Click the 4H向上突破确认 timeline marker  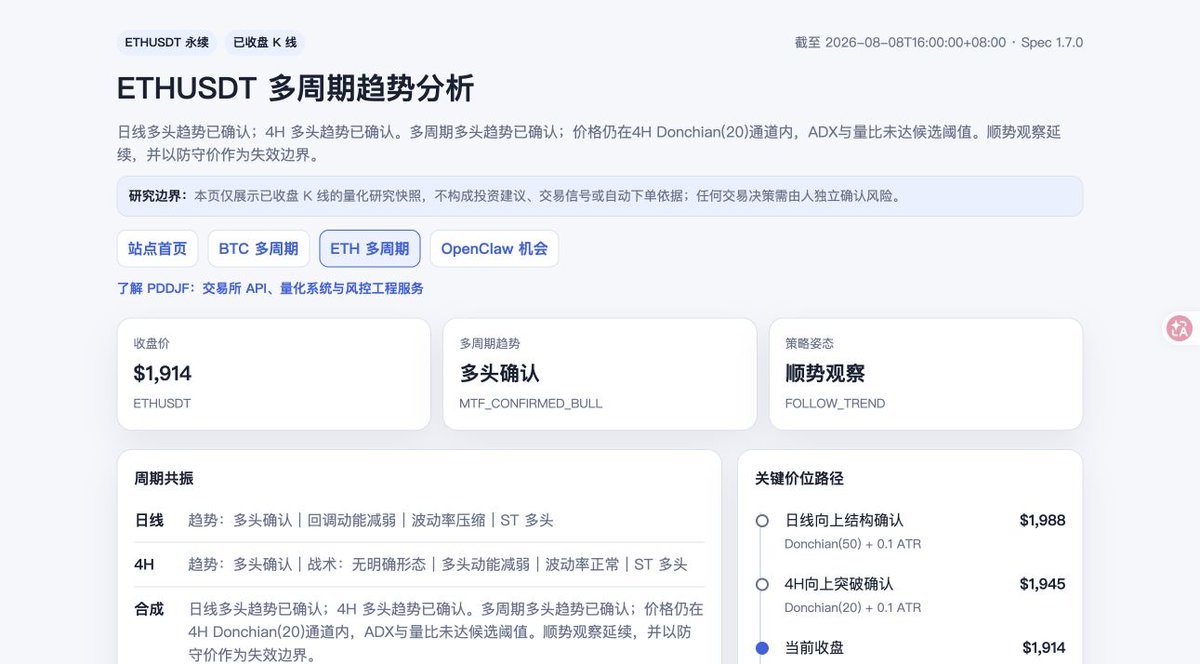(x=762, y=584)
